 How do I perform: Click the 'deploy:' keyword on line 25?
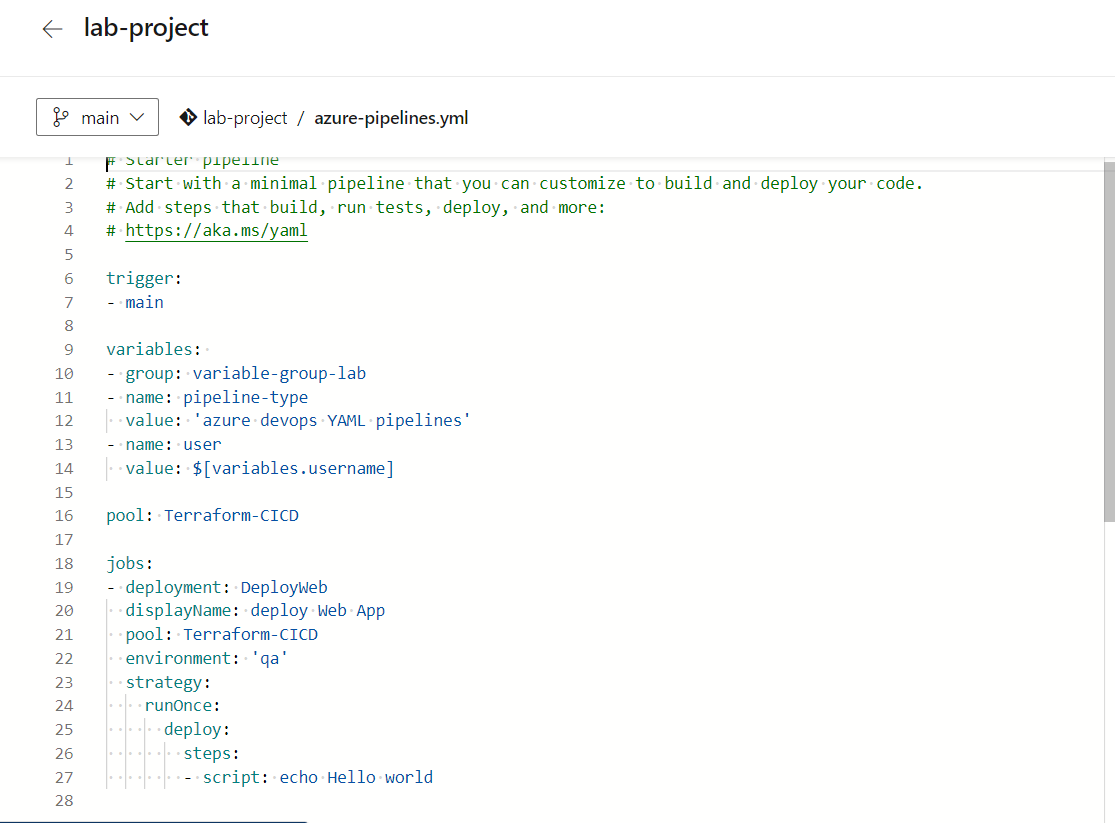pyautogui.click(x=197, y=730)
